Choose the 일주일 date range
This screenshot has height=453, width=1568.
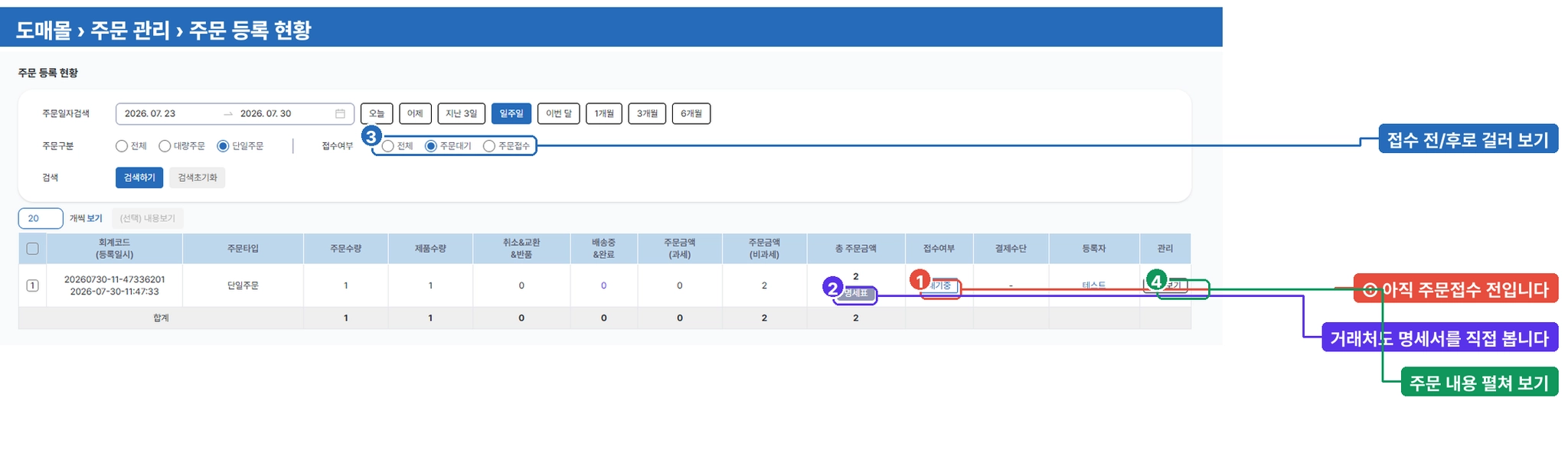click(x=511, y=114)
